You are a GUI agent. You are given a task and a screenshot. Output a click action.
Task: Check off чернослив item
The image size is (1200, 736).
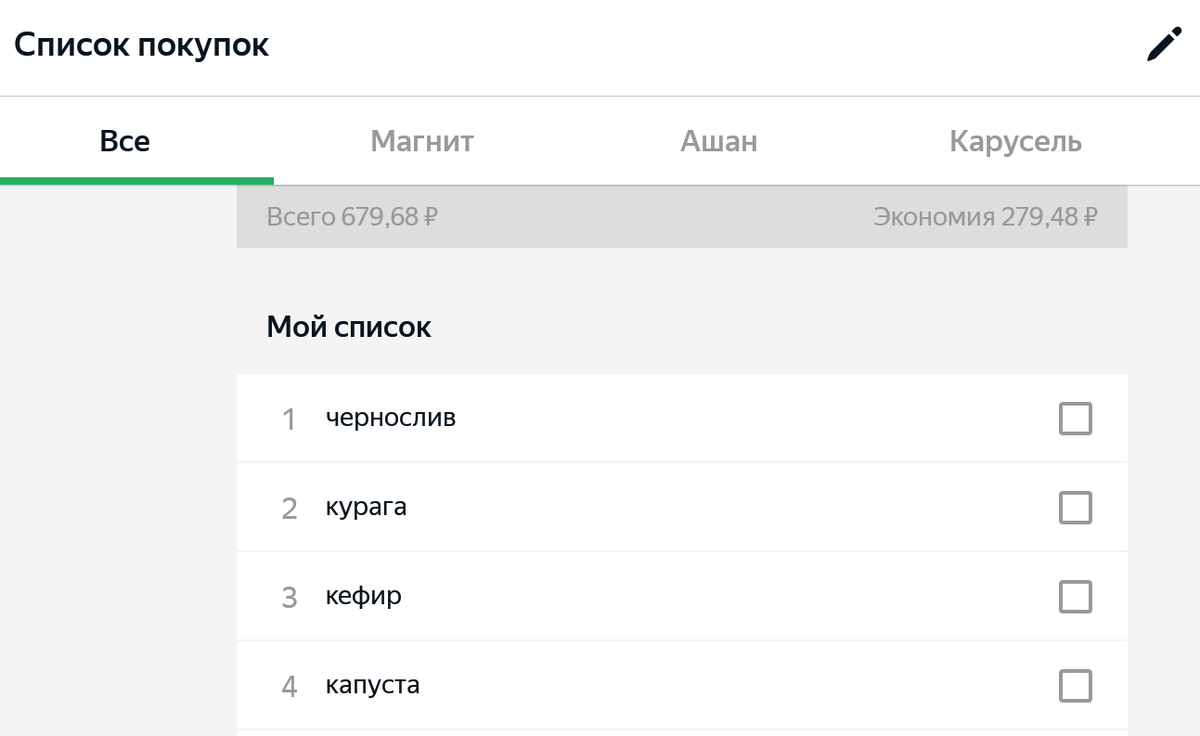[1075, 419]
